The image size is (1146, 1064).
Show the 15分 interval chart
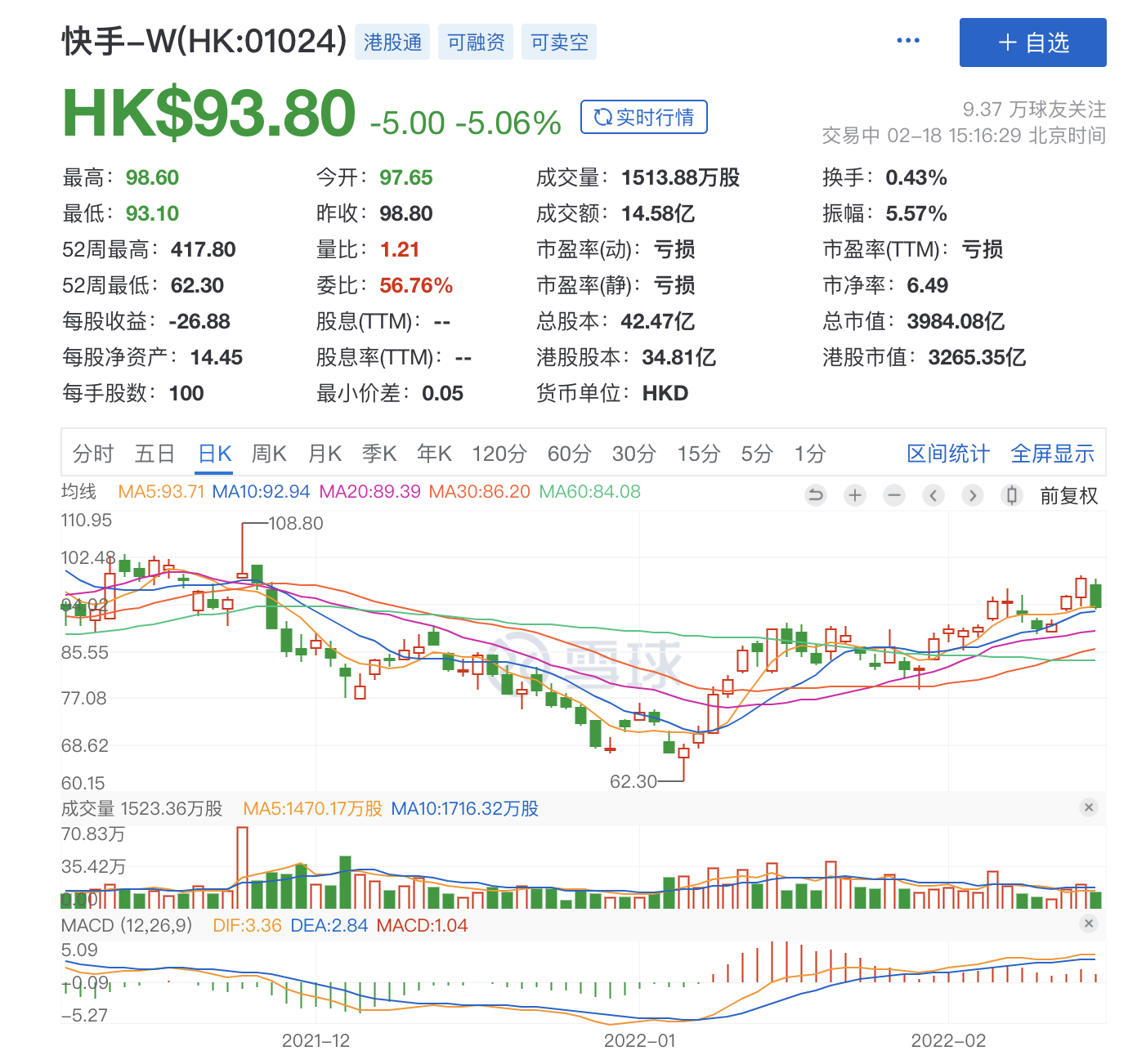[699, 454]
